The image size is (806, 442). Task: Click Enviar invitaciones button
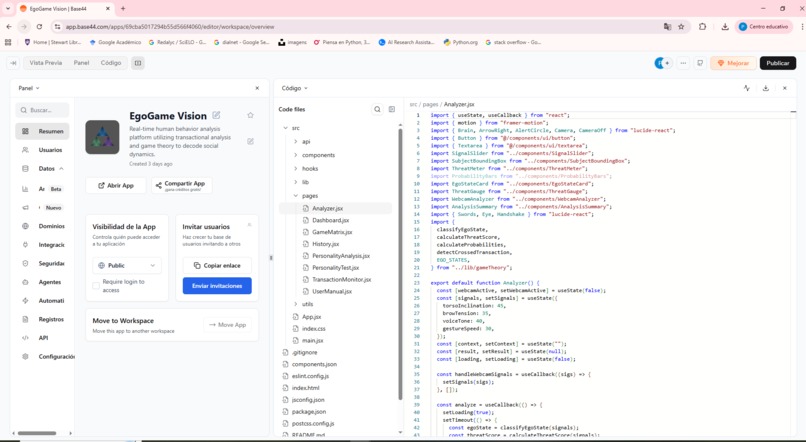(x=217, y=286)
